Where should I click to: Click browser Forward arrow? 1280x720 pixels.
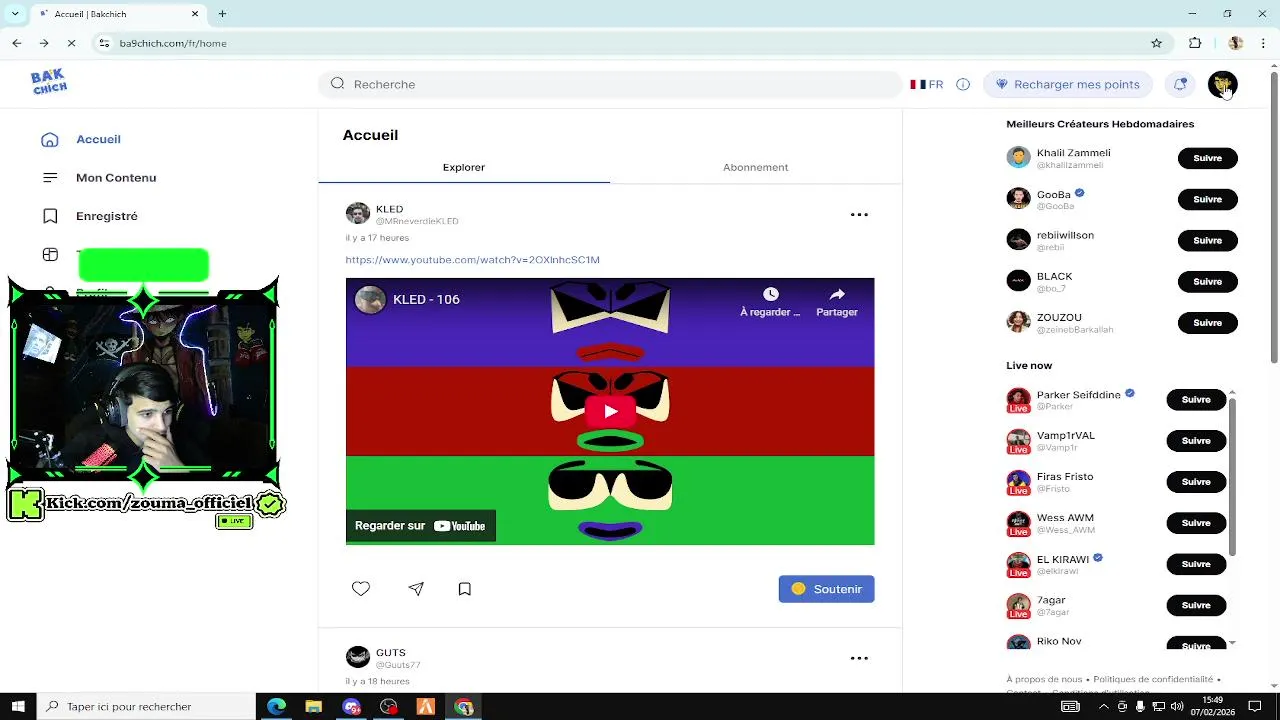(44, 43)
